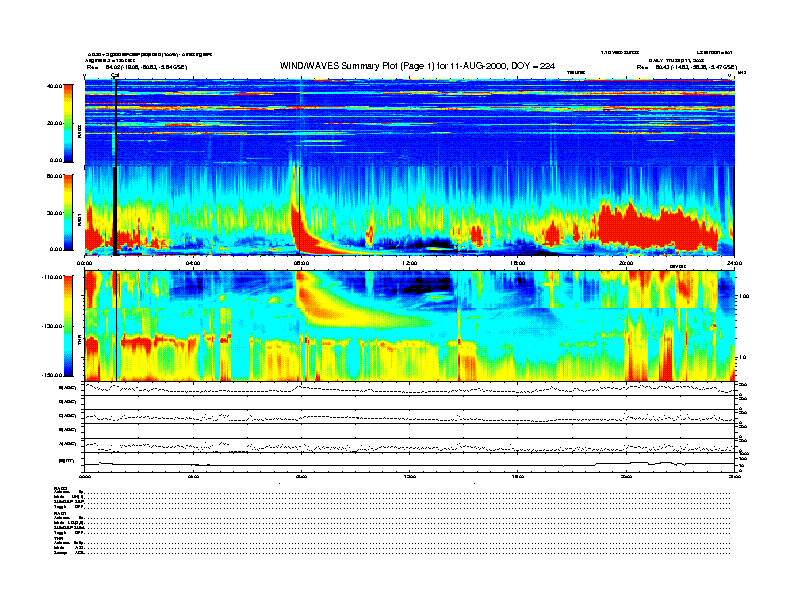The image size is (792, 612).
Task: Click the 20:00 tick label below RAD1 panel
Action: click(x=626, y=263)
